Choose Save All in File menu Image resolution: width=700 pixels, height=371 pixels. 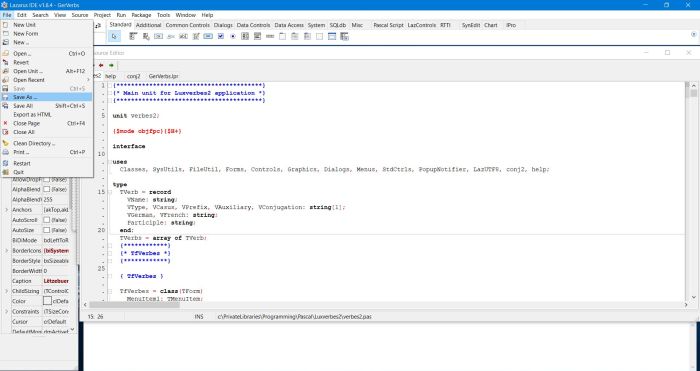pos(46,106)
